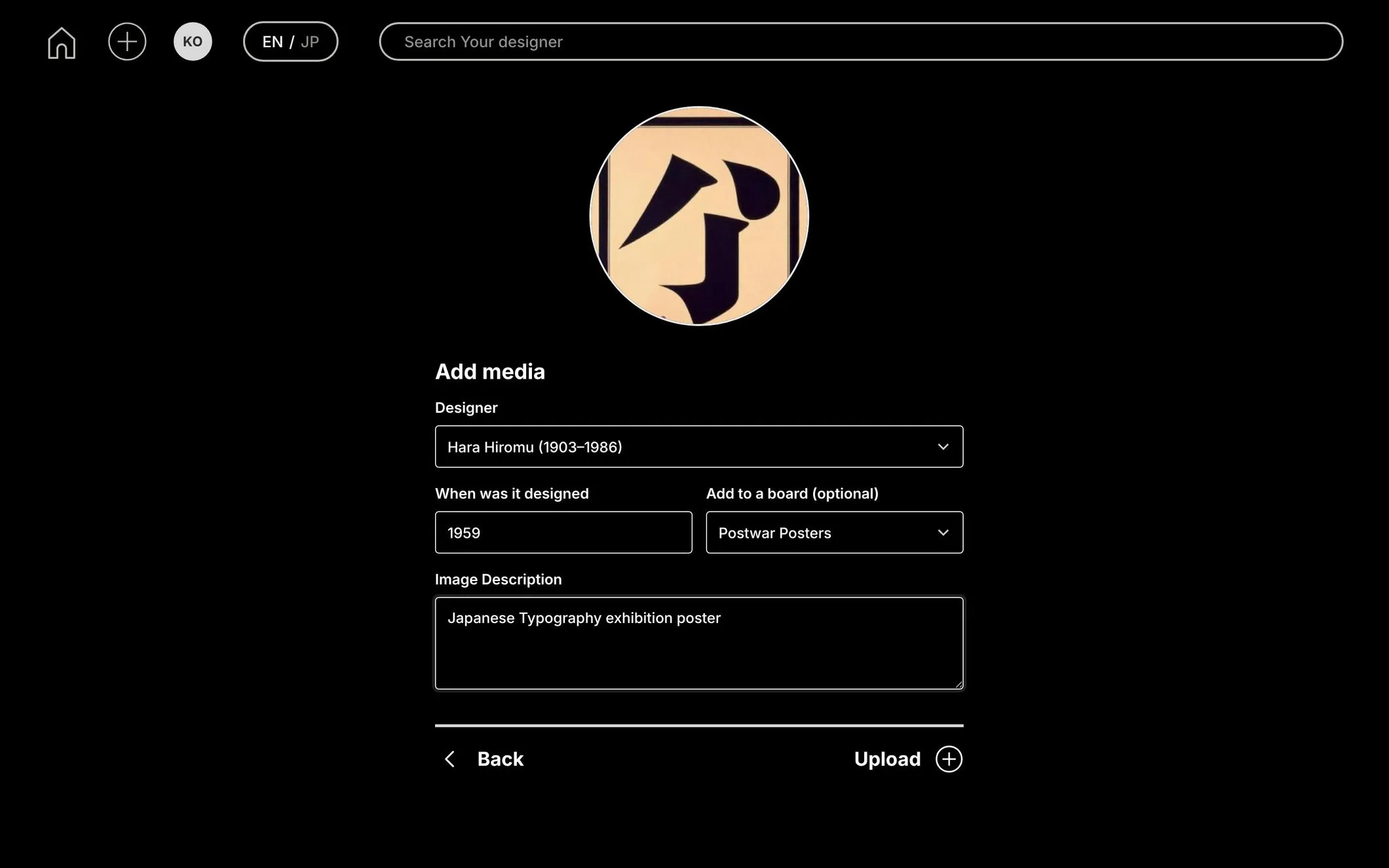The image size is (1389, 868).
Task: Open the Postwar Posters board dropdown
Action: tap(835, 533)
